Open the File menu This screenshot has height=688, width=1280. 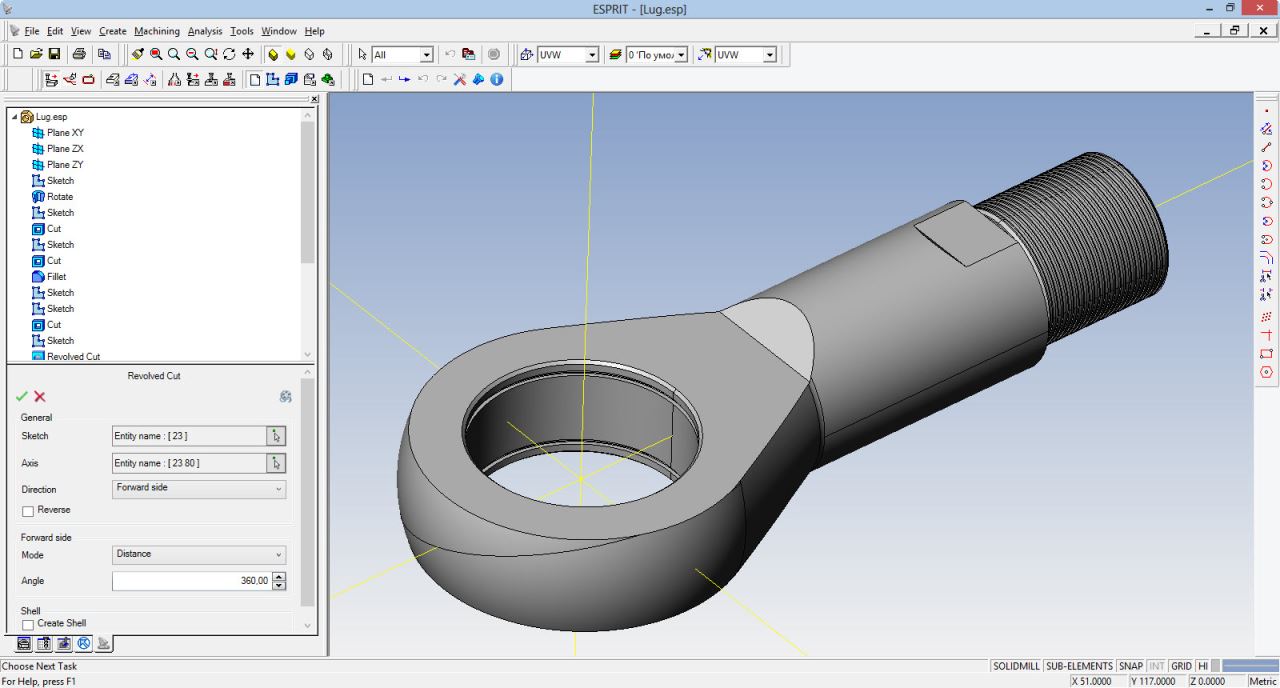pyautogui.click(x=32, y=31)
